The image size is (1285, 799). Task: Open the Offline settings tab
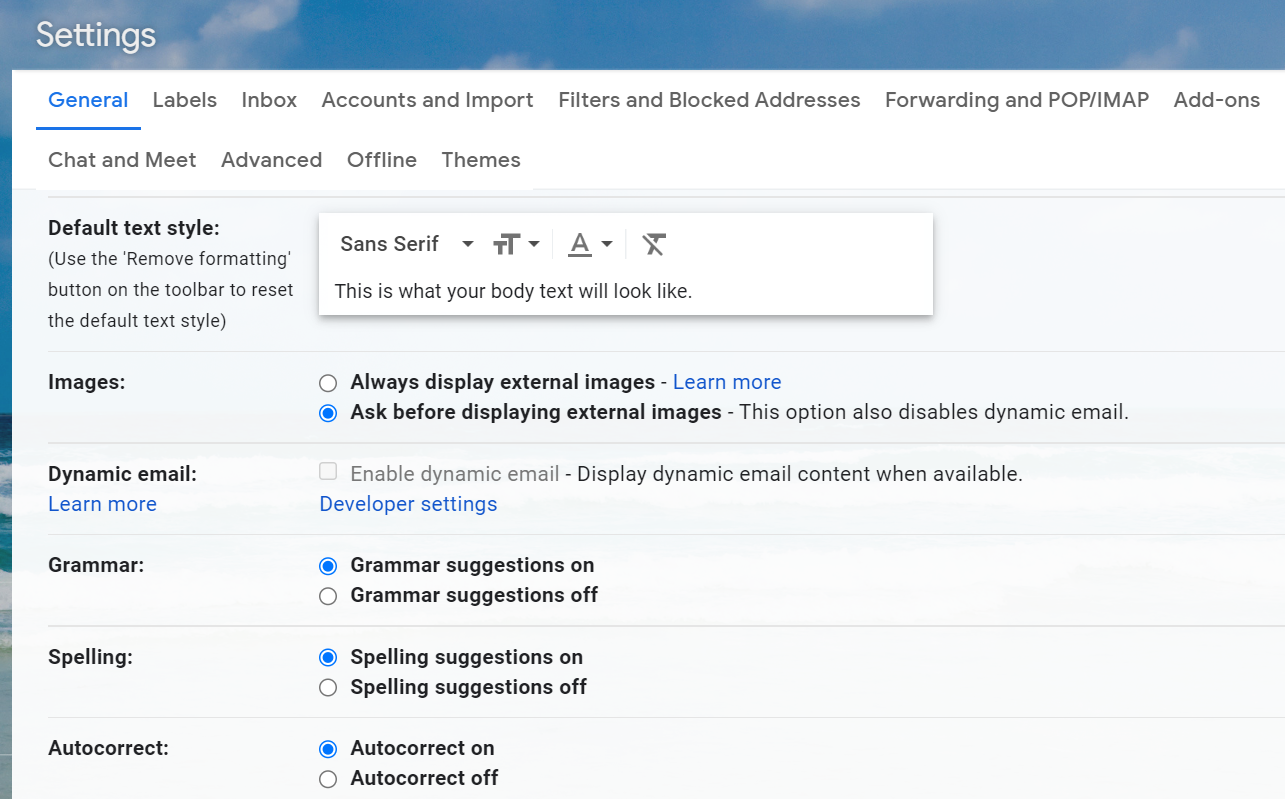[382, 160]
